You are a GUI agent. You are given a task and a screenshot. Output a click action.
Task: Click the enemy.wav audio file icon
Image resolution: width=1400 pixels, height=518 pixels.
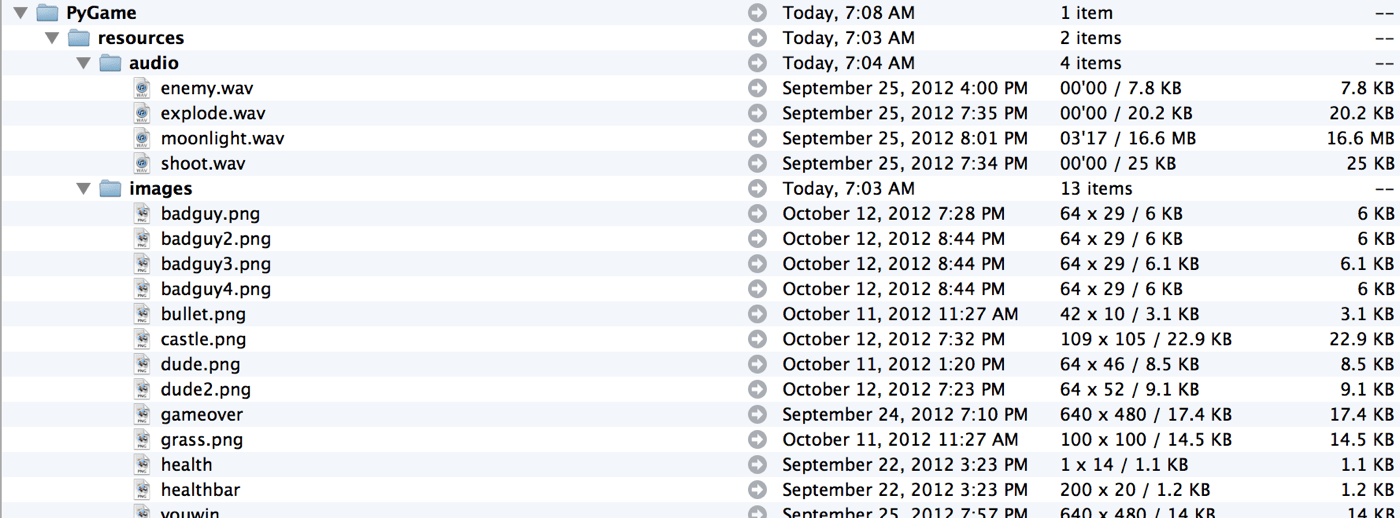pyautogui.click(x=143, y=88)
